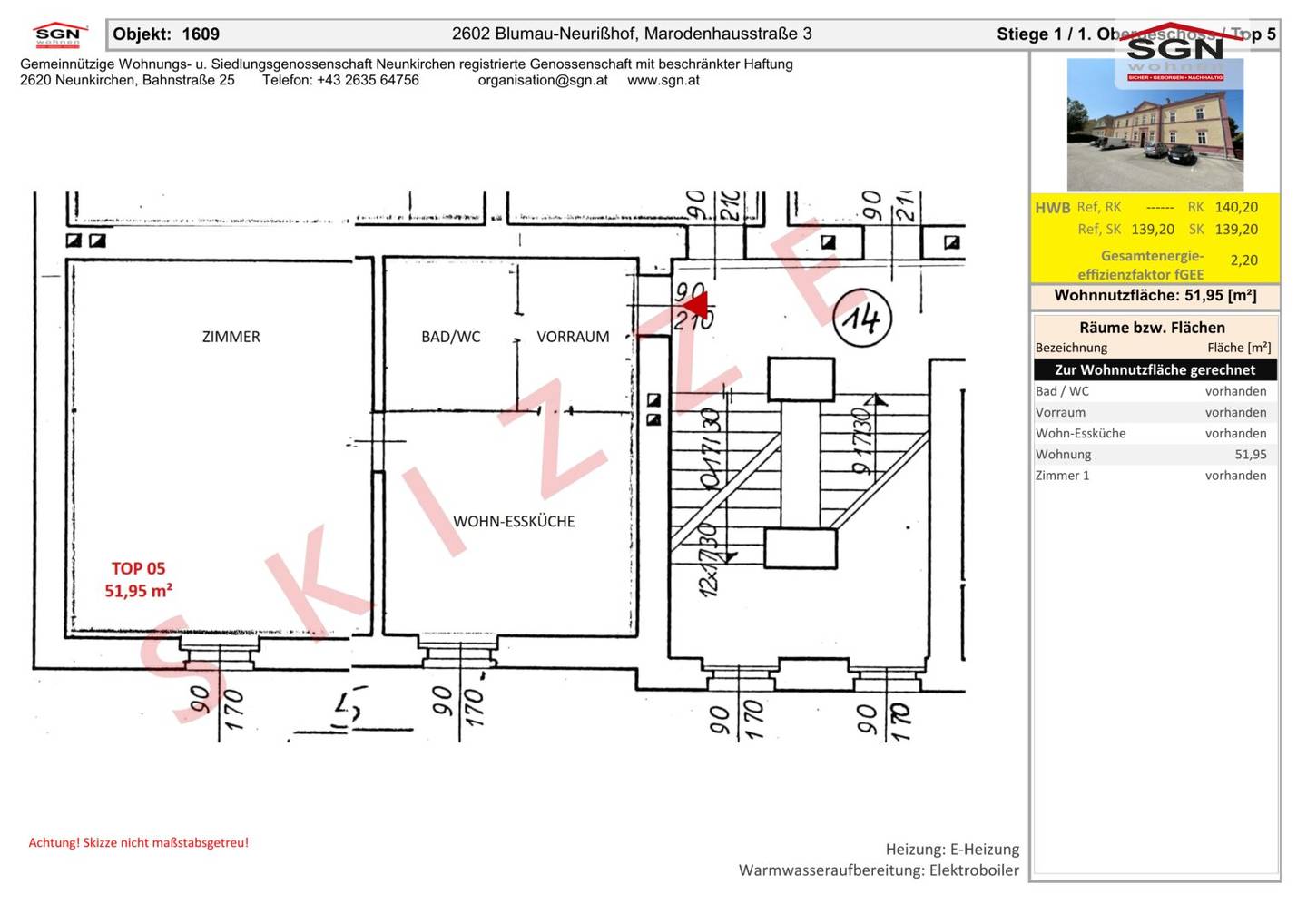Click the 'Räume bzw. Flächen' table title

(1152, 328)
